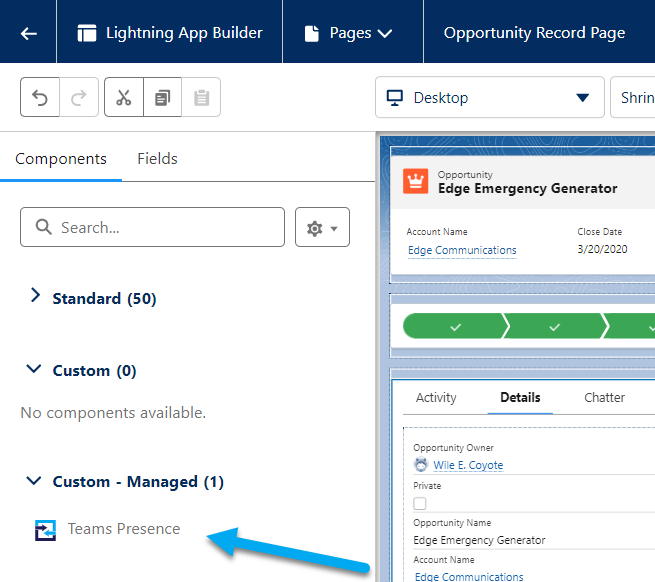Screen dimensions: 655x582
Task: Click Opportunity Name value Edge Emergency Generator
Action: 479,540
